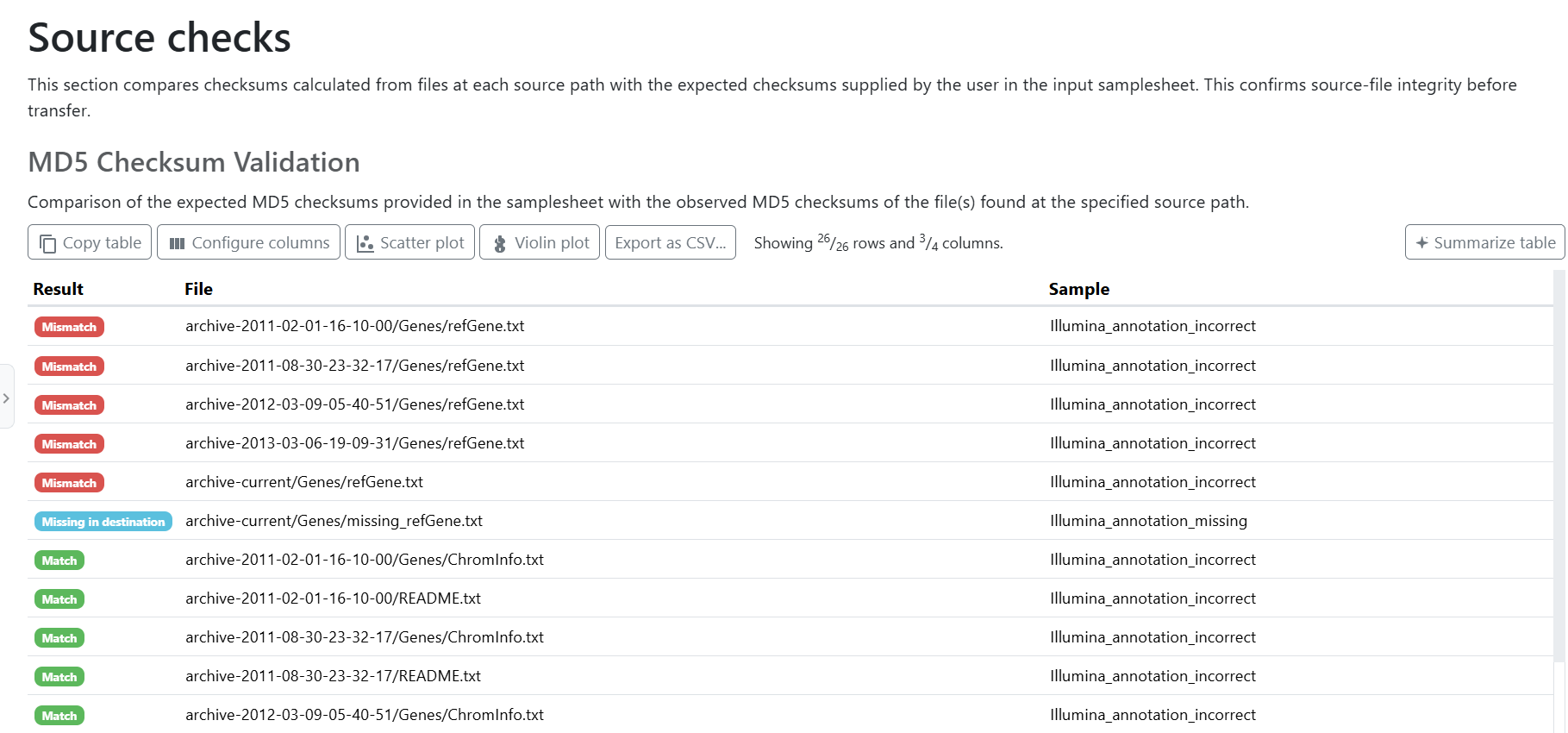Viewport: 1568px width, 733px height.
Task: Click the Copy table button
Action: [90, 242]
